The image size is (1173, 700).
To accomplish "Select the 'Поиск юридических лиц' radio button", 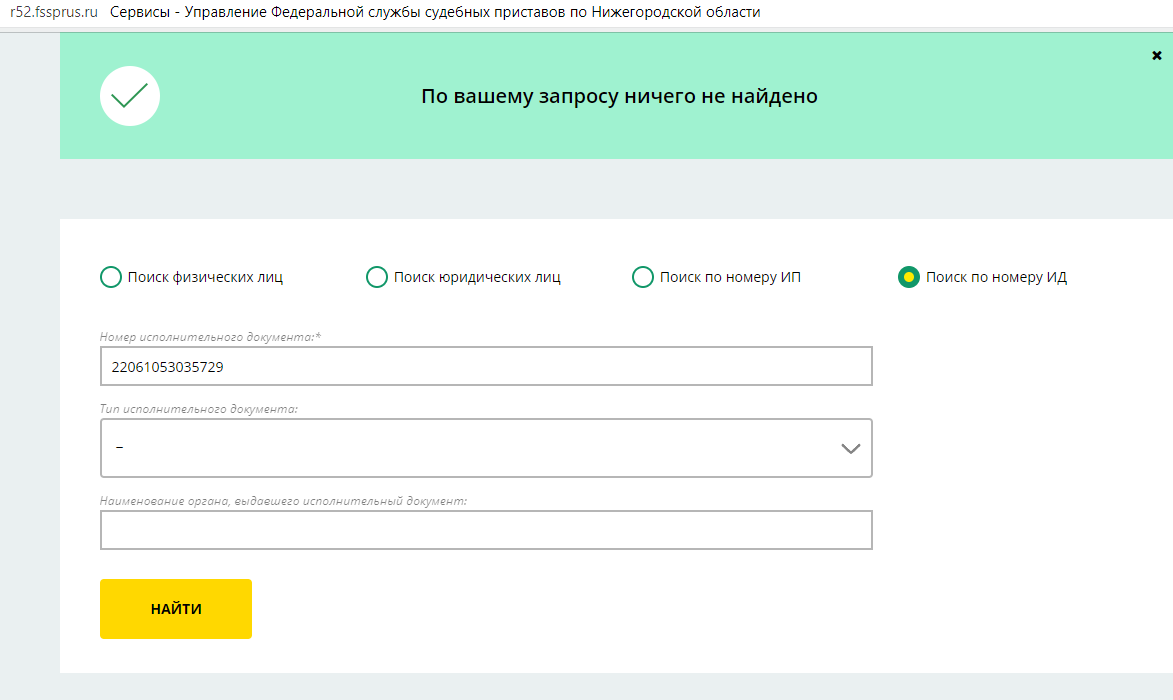I will pos(377,277).
